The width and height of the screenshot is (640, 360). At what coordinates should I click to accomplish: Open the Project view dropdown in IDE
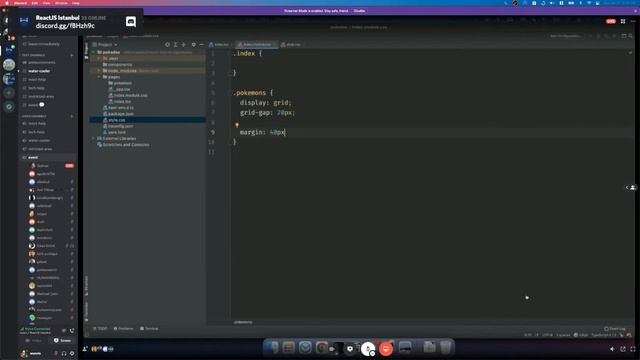tap(105, 44)
